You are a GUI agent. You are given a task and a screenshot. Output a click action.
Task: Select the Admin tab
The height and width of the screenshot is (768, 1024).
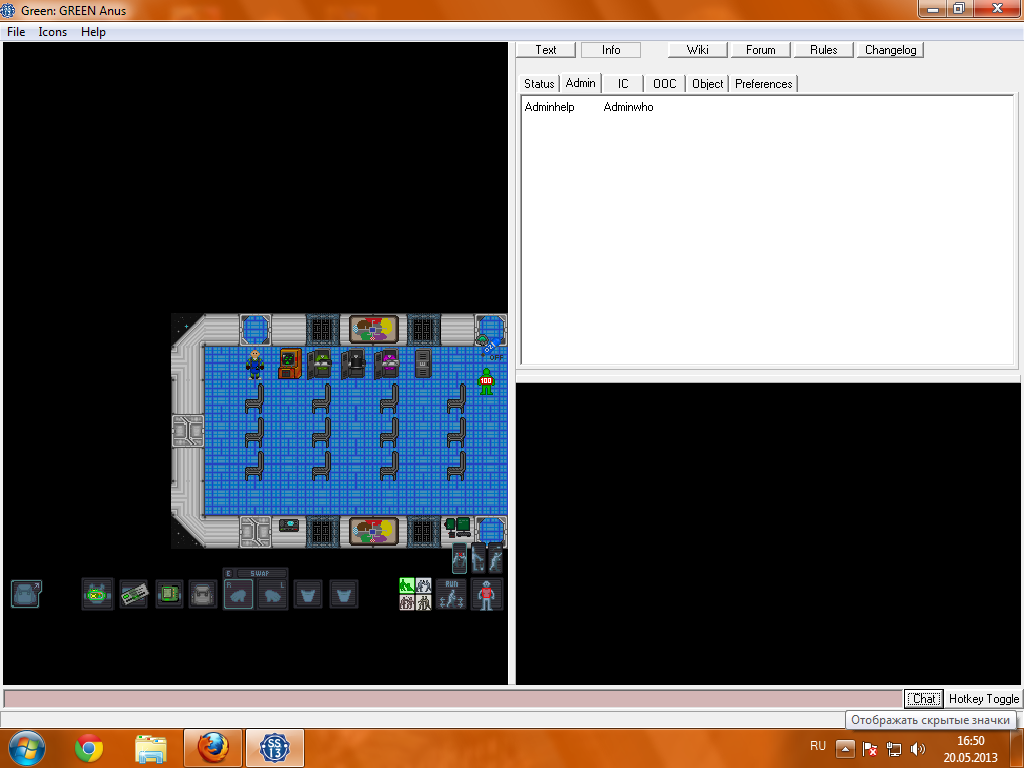[x=581, y=83]
